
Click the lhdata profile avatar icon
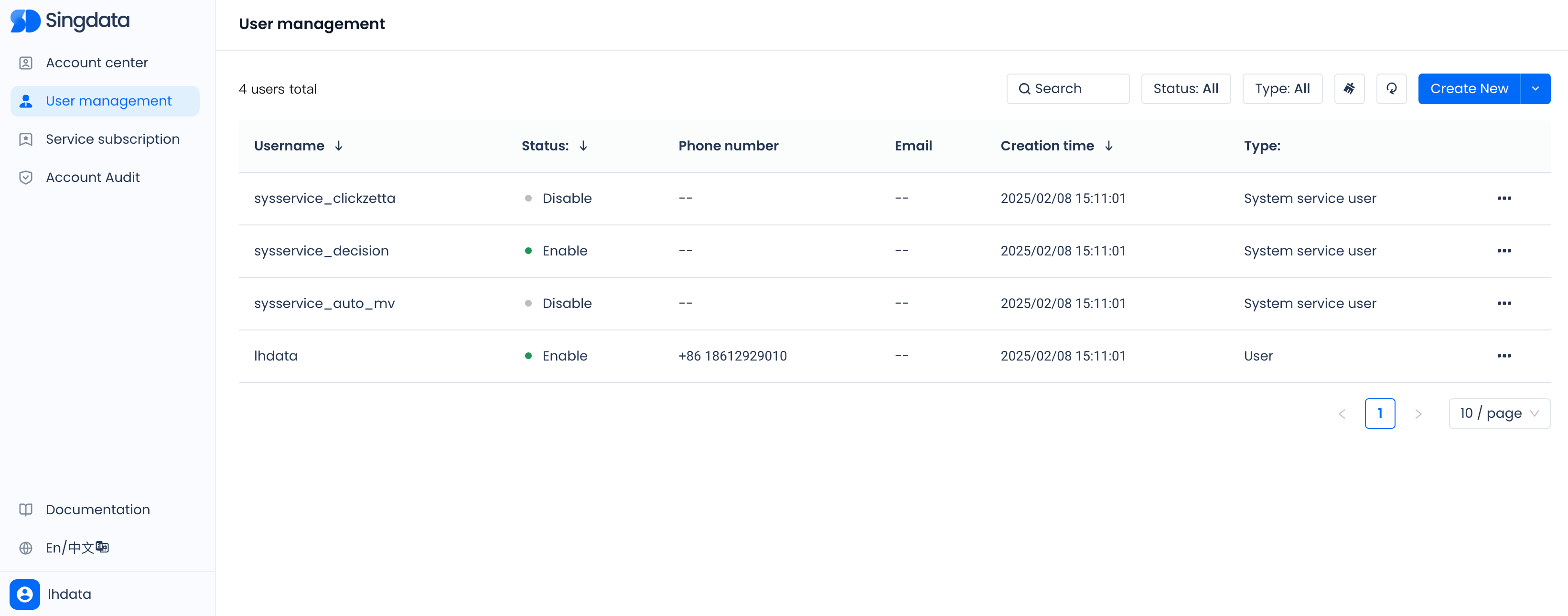(25, 594)
